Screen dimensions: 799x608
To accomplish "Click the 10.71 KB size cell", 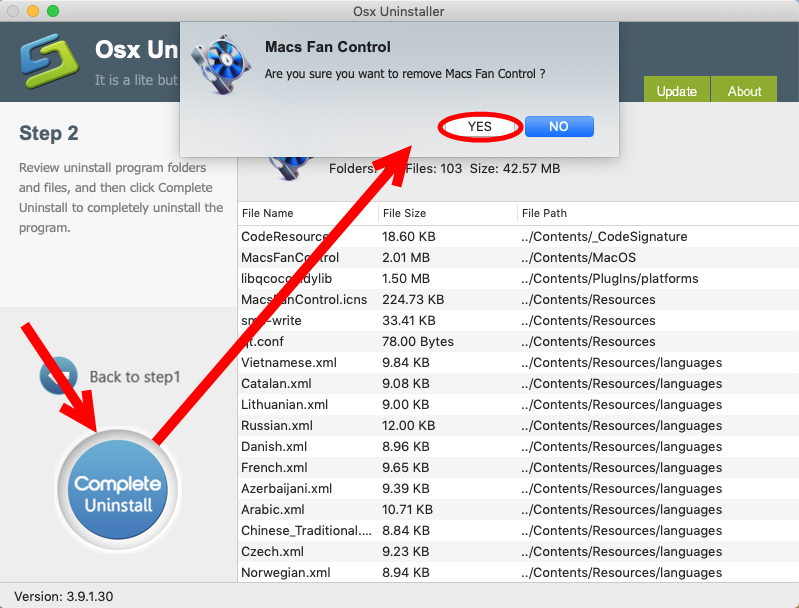I will click(x=407, y=509).
